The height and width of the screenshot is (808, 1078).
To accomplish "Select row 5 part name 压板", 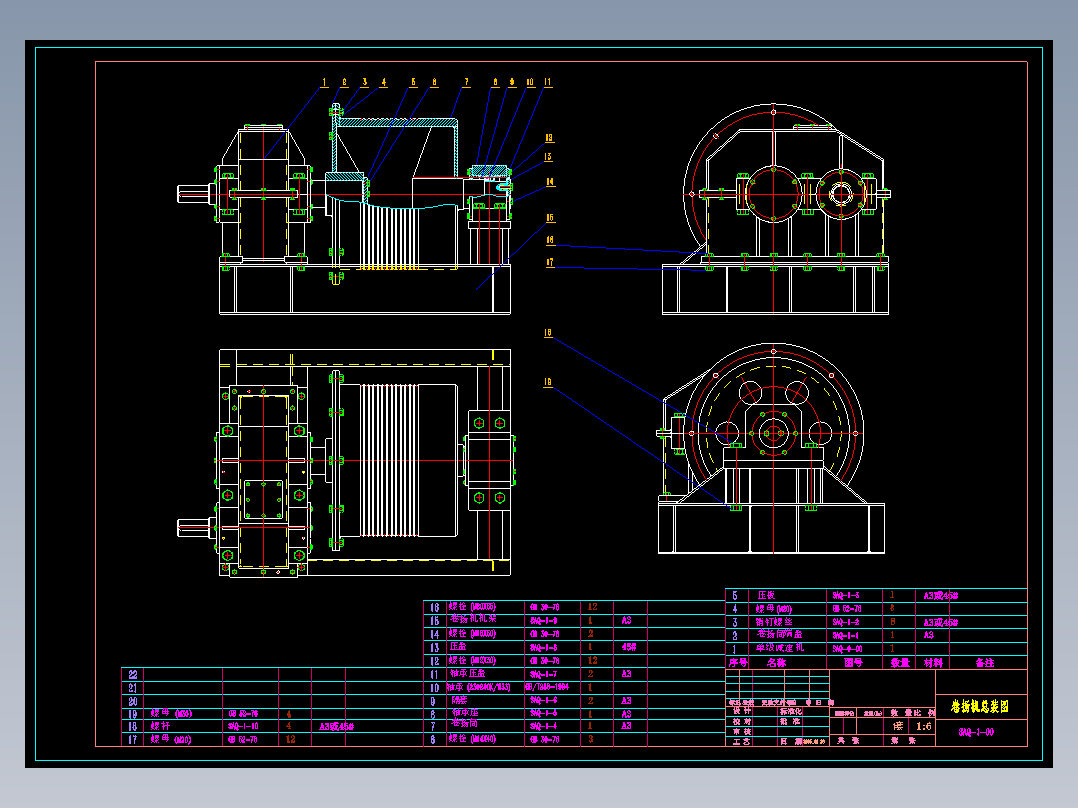I will [x=767, y=596].
